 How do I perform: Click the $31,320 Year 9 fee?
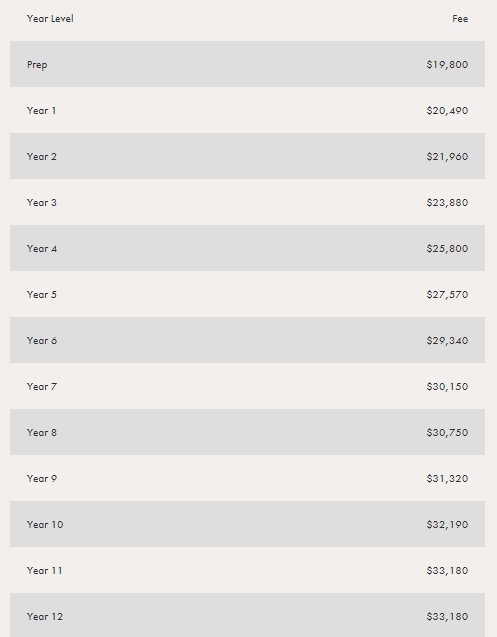click(447, 479)
